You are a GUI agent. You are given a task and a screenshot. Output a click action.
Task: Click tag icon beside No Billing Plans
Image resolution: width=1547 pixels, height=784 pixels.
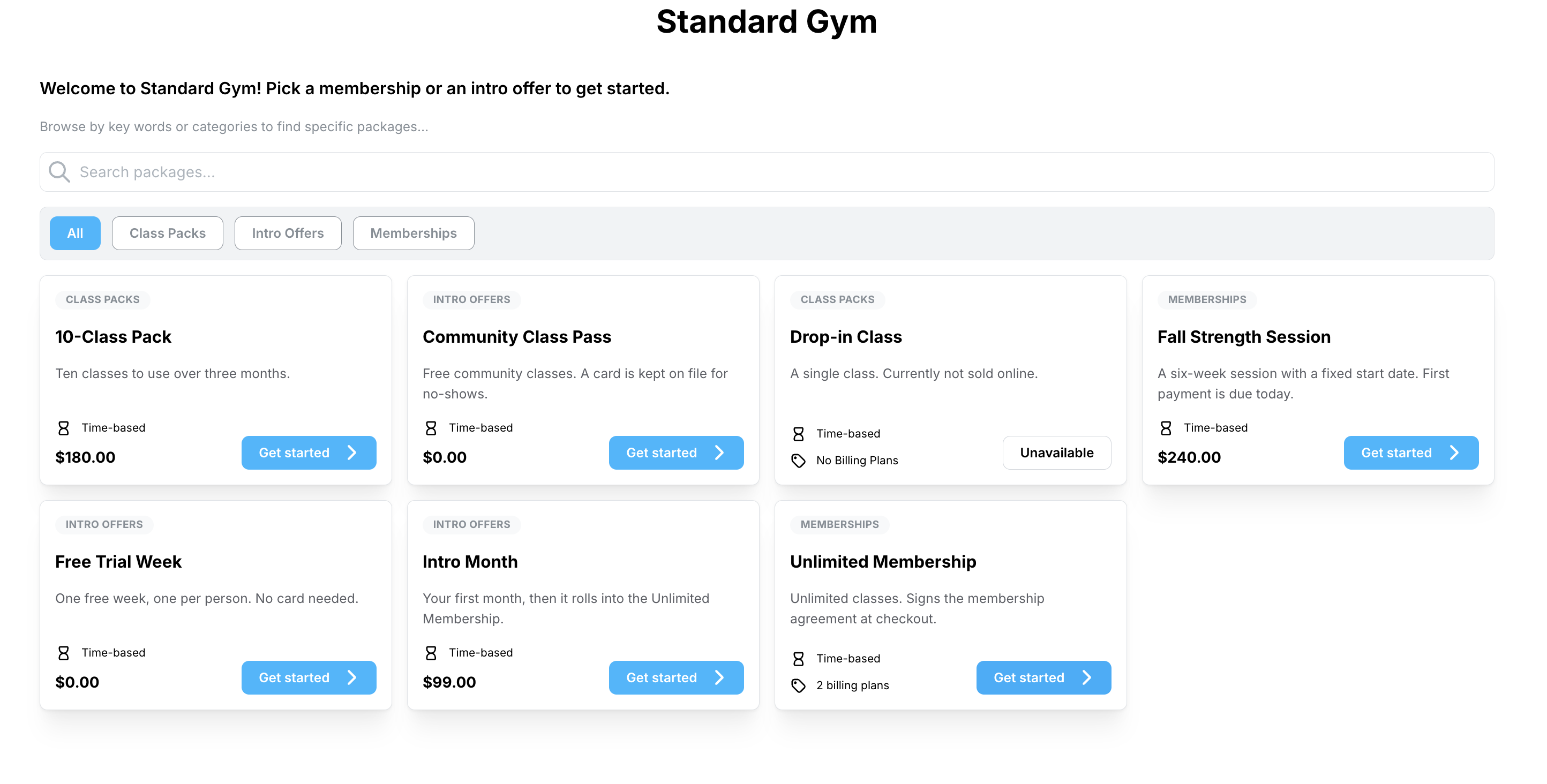click(x=799, y=461)
